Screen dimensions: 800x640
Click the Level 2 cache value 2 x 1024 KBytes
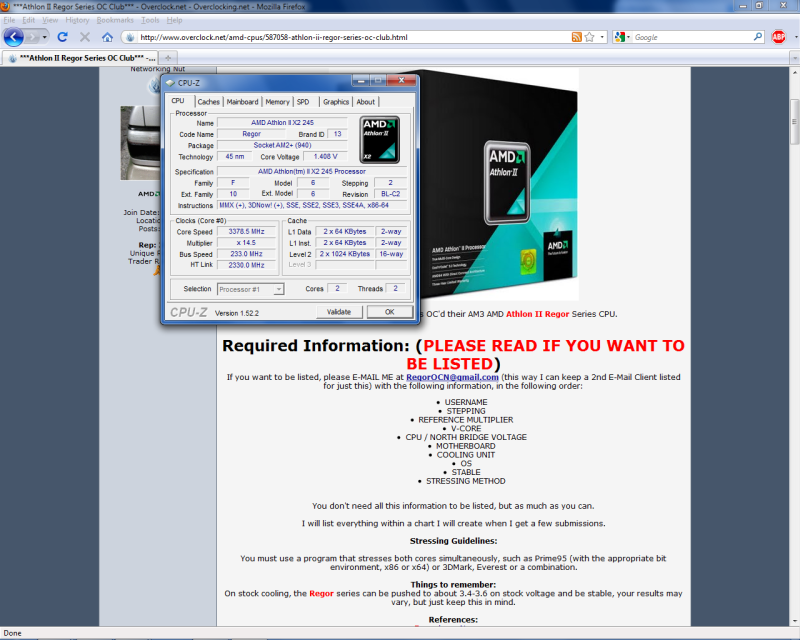(345, 254)
